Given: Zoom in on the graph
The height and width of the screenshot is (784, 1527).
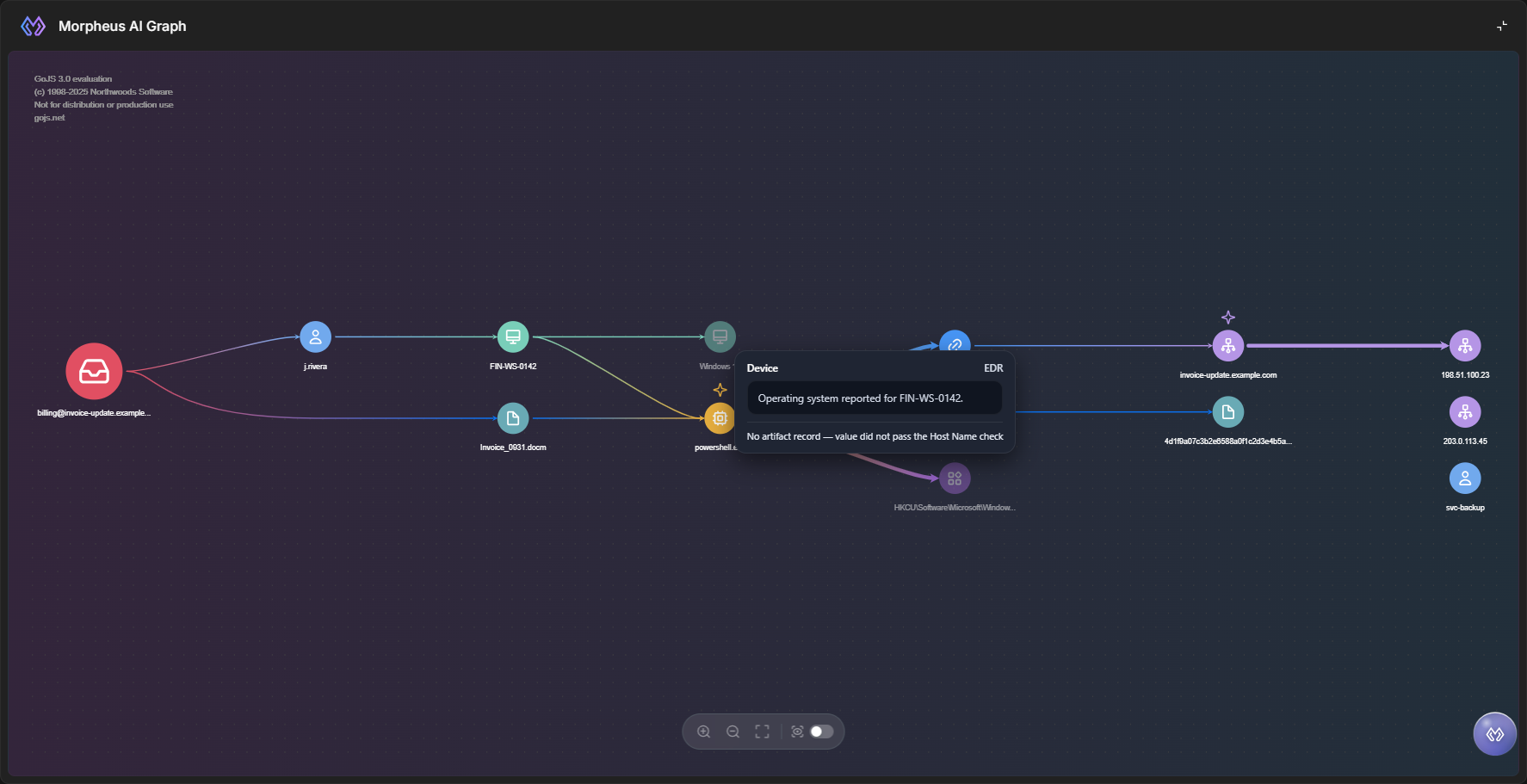Looking at the screenshot, I should [x=704, y=732].
